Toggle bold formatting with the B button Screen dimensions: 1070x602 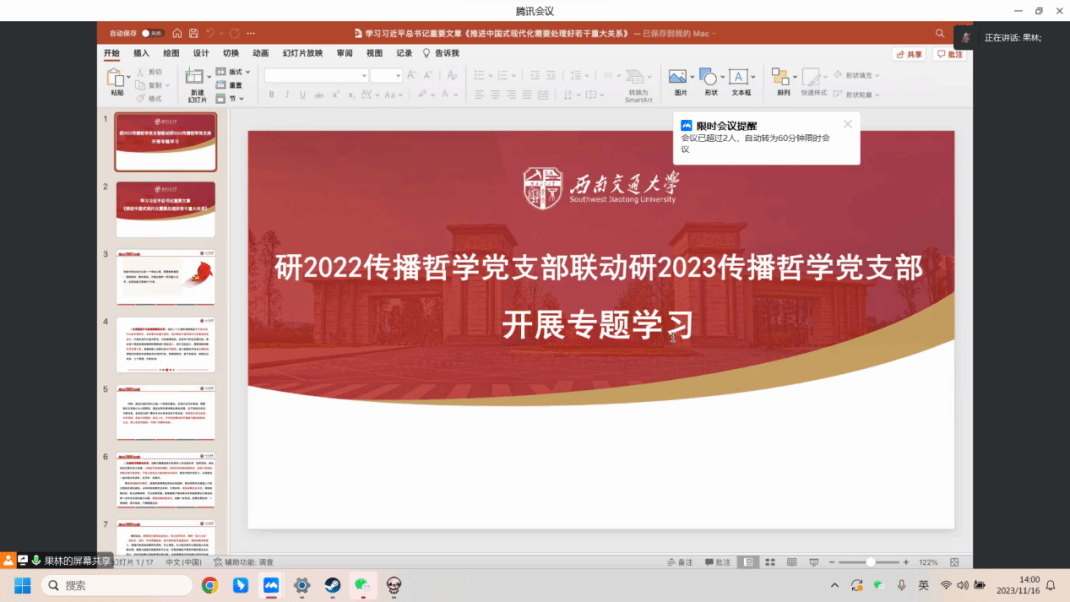(x=271, y=95)
